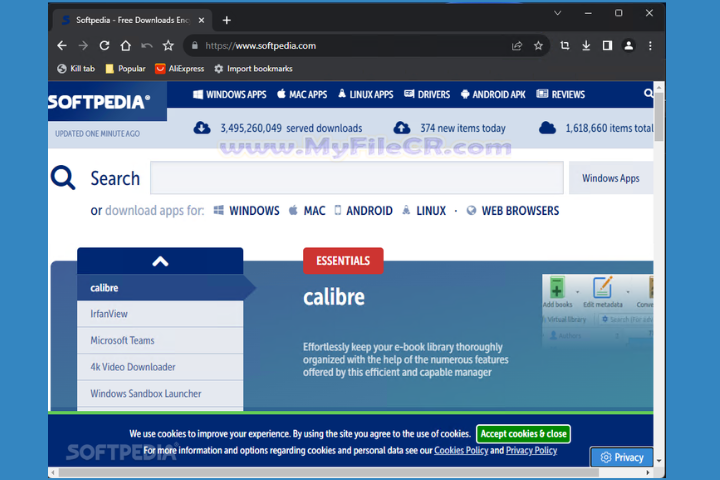Open the Mac Apps menu
The width and height of the screenshot is (720, 480).
pyautogui.click(x=302, y=95)
